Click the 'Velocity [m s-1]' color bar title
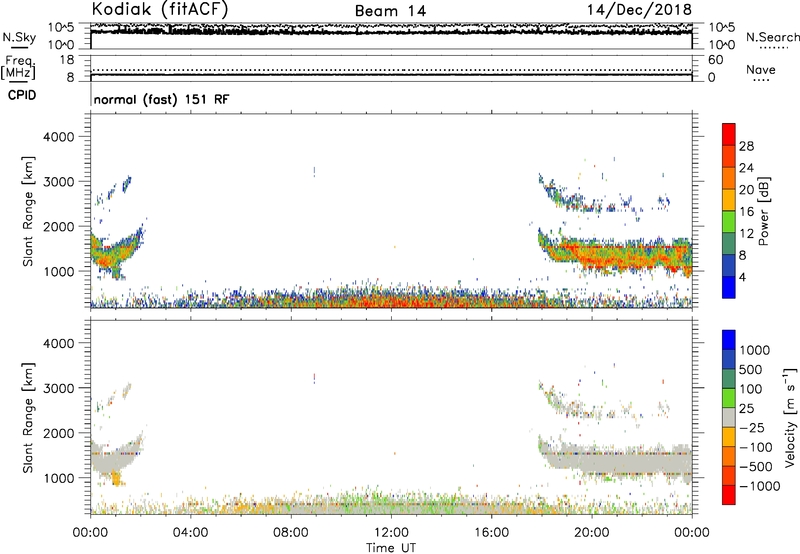Image resolution: width=800 pixels, height=554 pixels. pyautogui.click(x=790, y=417)
